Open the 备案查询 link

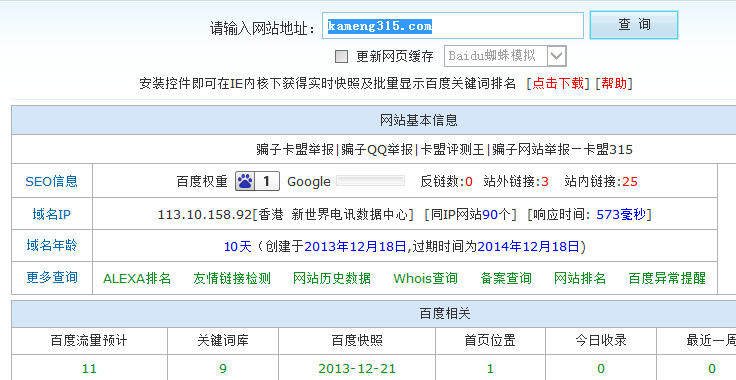(506, 278)
